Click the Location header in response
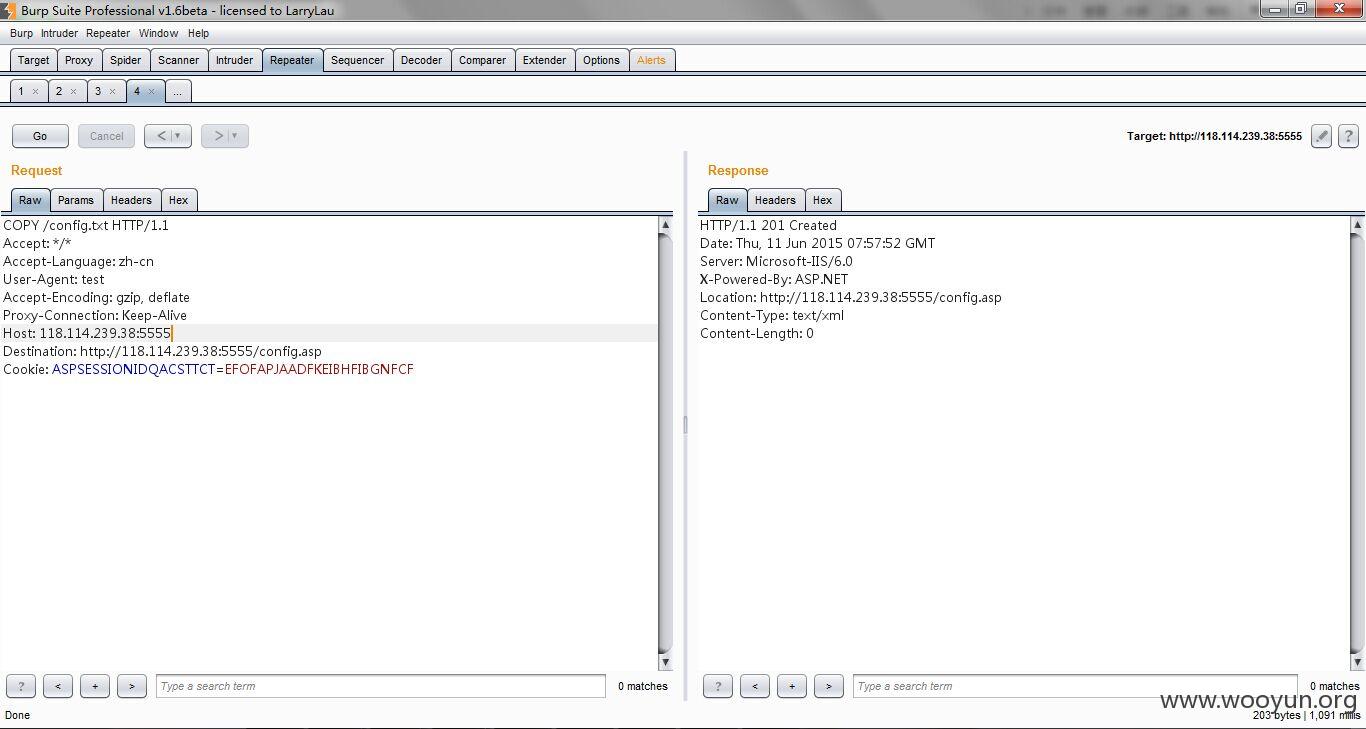The height and width of the screenshot is (729, 1366). pos(850,297)
